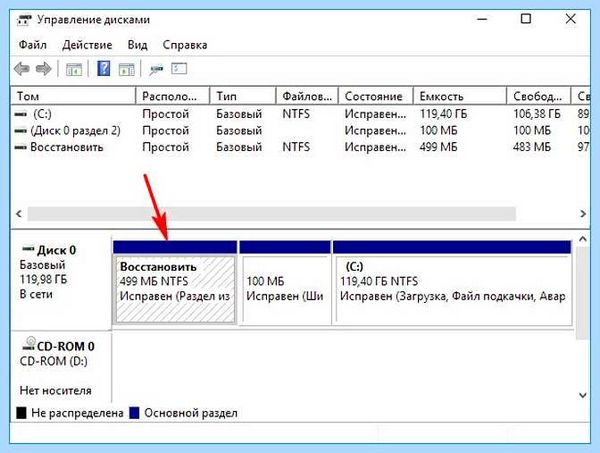
Task: Sort by the Том column header
Action: point(73,96)
